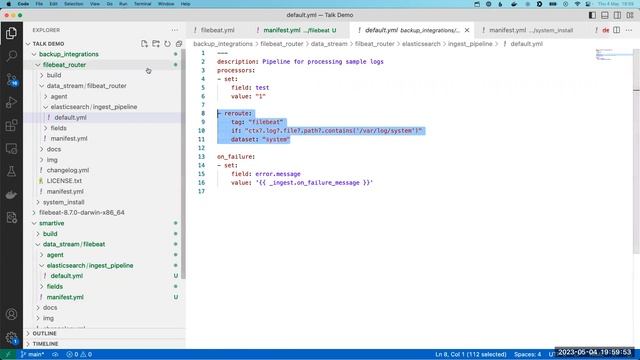Open the Run menu in menu bar
This screenshot has height=360, width=640.
pos(123,4)
